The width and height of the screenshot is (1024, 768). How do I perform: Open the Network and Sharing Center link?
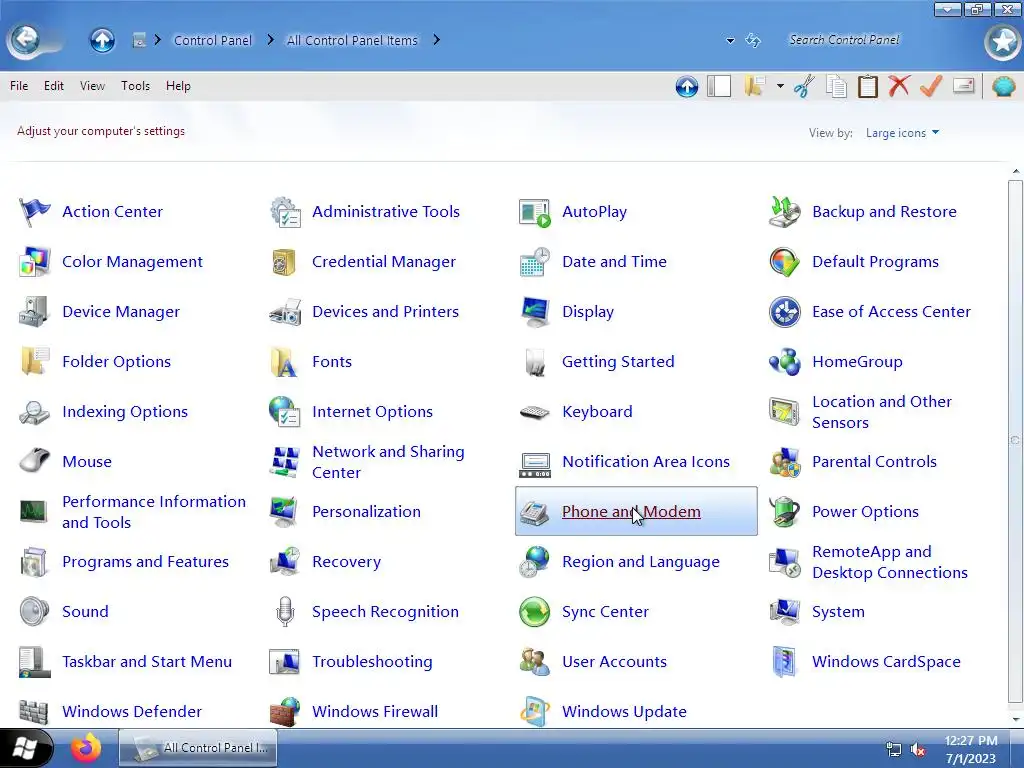pyautogui.click(x=388, y=462)
